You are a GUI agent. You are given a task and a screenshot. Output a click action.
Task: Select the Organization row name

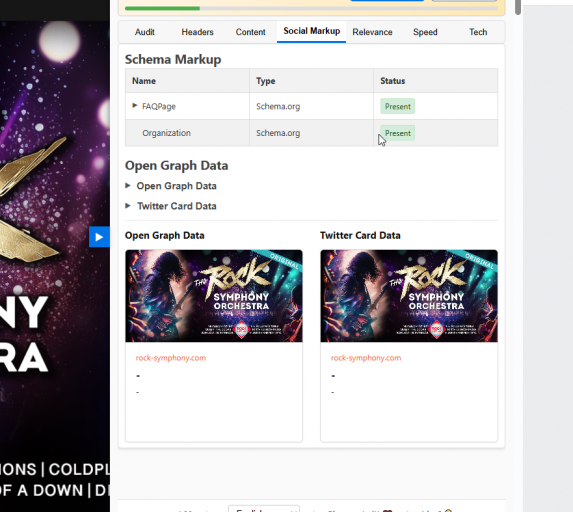click(166, 133)
